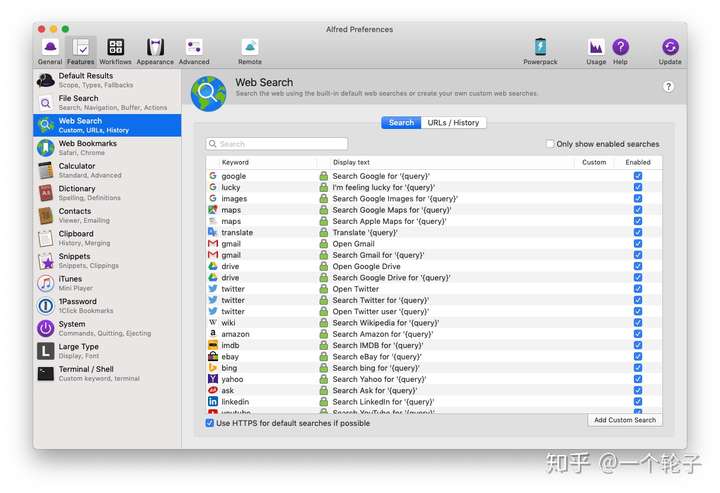Disable the images search checkbox

pyautogui.click(x=638, y=198)
